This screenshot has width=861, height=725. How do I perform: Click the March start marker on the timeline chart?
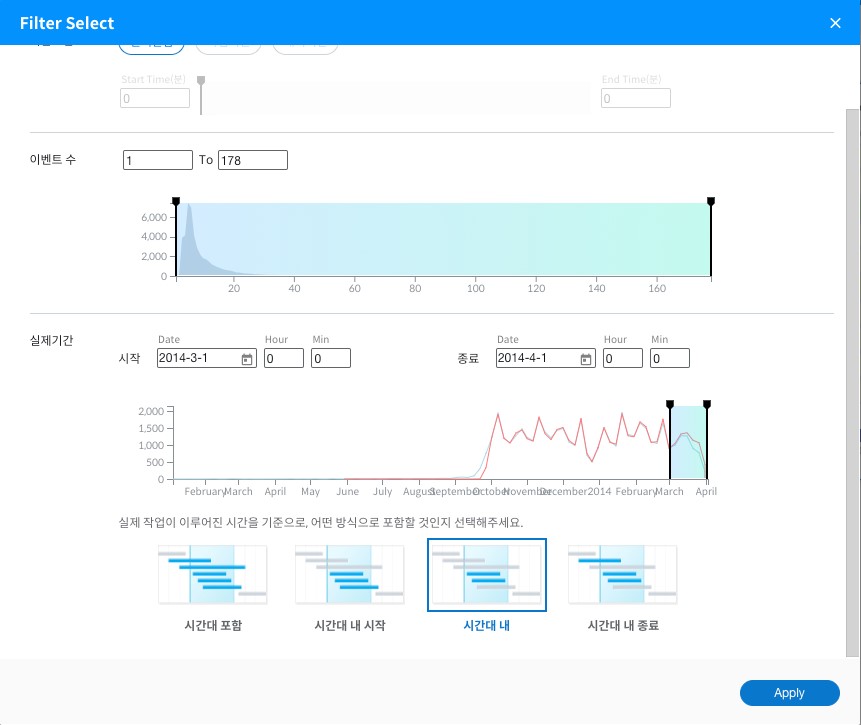670,405
